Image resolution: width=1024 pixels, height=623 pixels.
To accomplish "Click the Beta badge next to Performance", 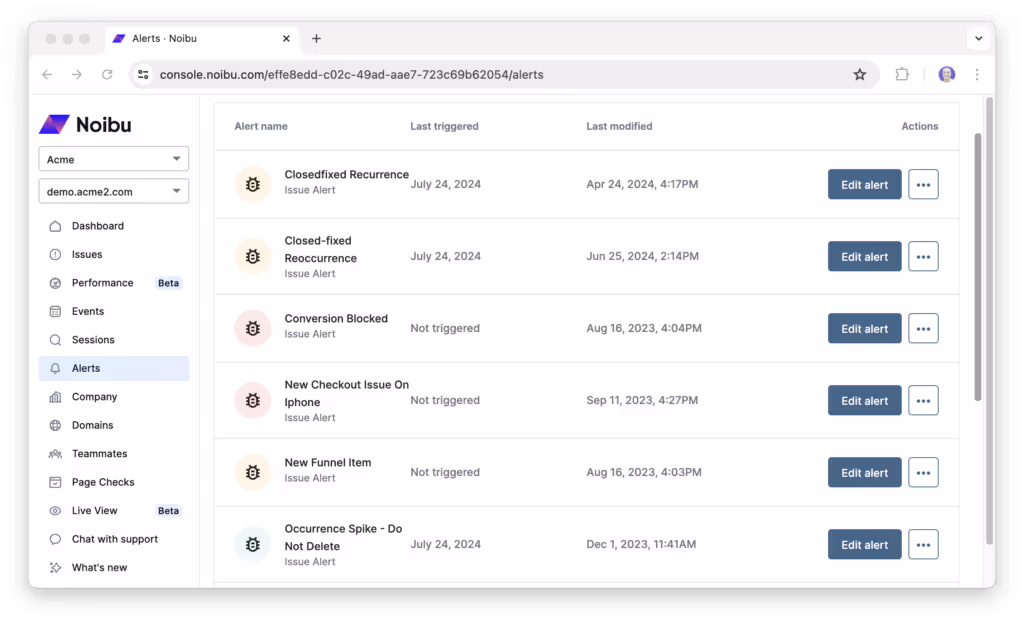I will click(x=168, y=283).
